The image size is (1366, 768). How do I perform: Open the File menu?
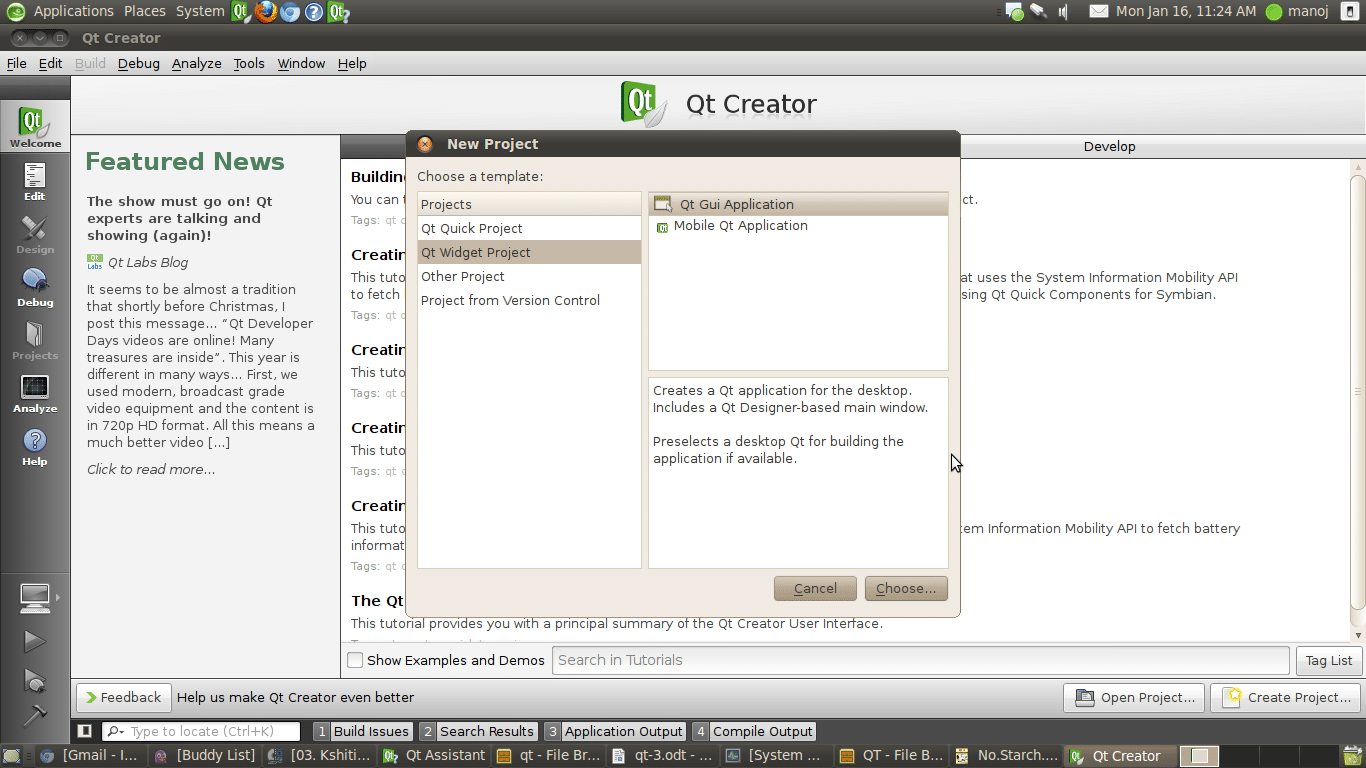(17, 63)
